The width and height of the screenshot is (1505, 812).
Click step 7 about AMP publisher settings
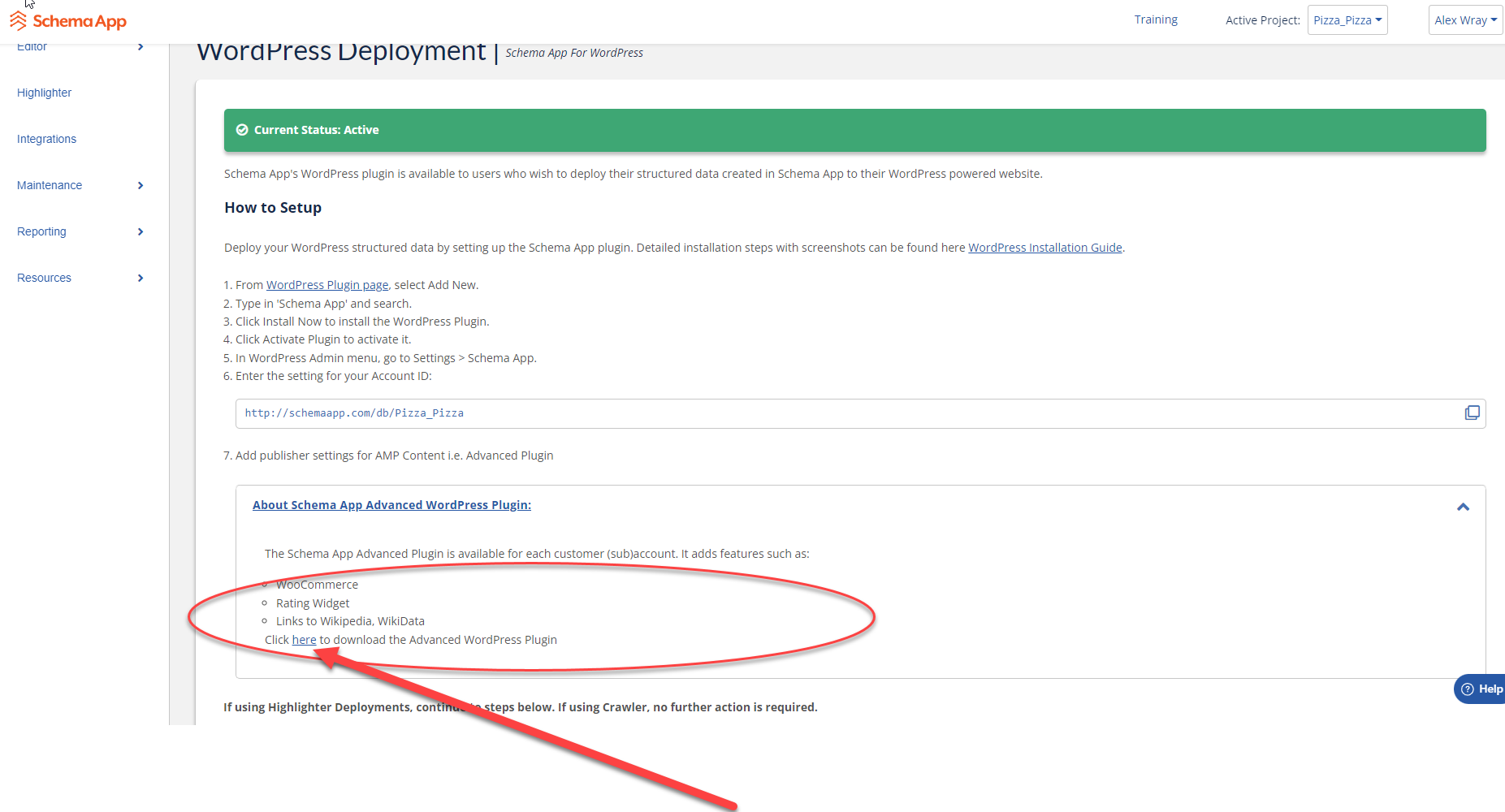[x=388, y=456]
